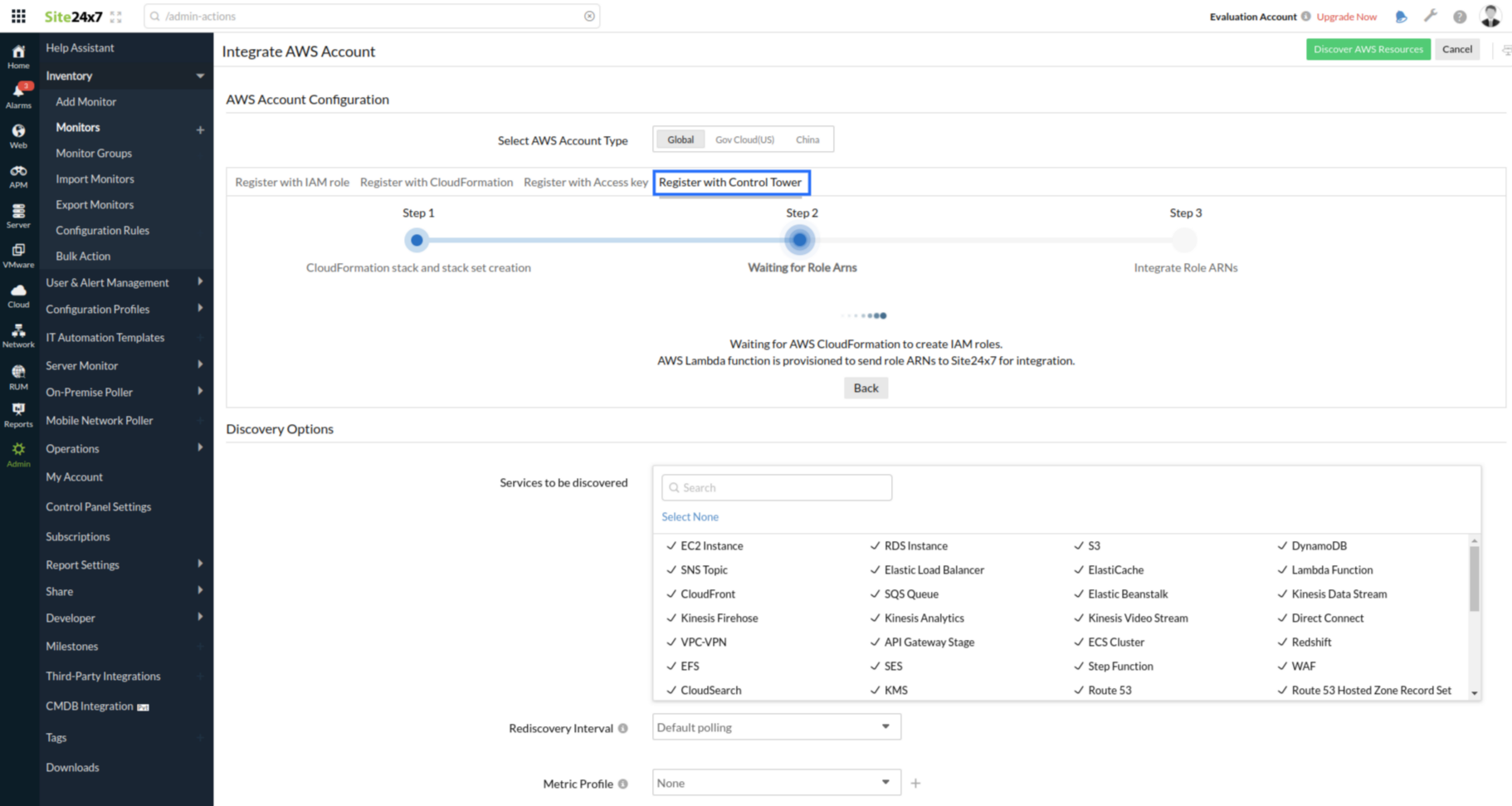Viewport: 1512px width, 806px height.
Task: Go to the Home icon
Action: [x=18, y=56]
